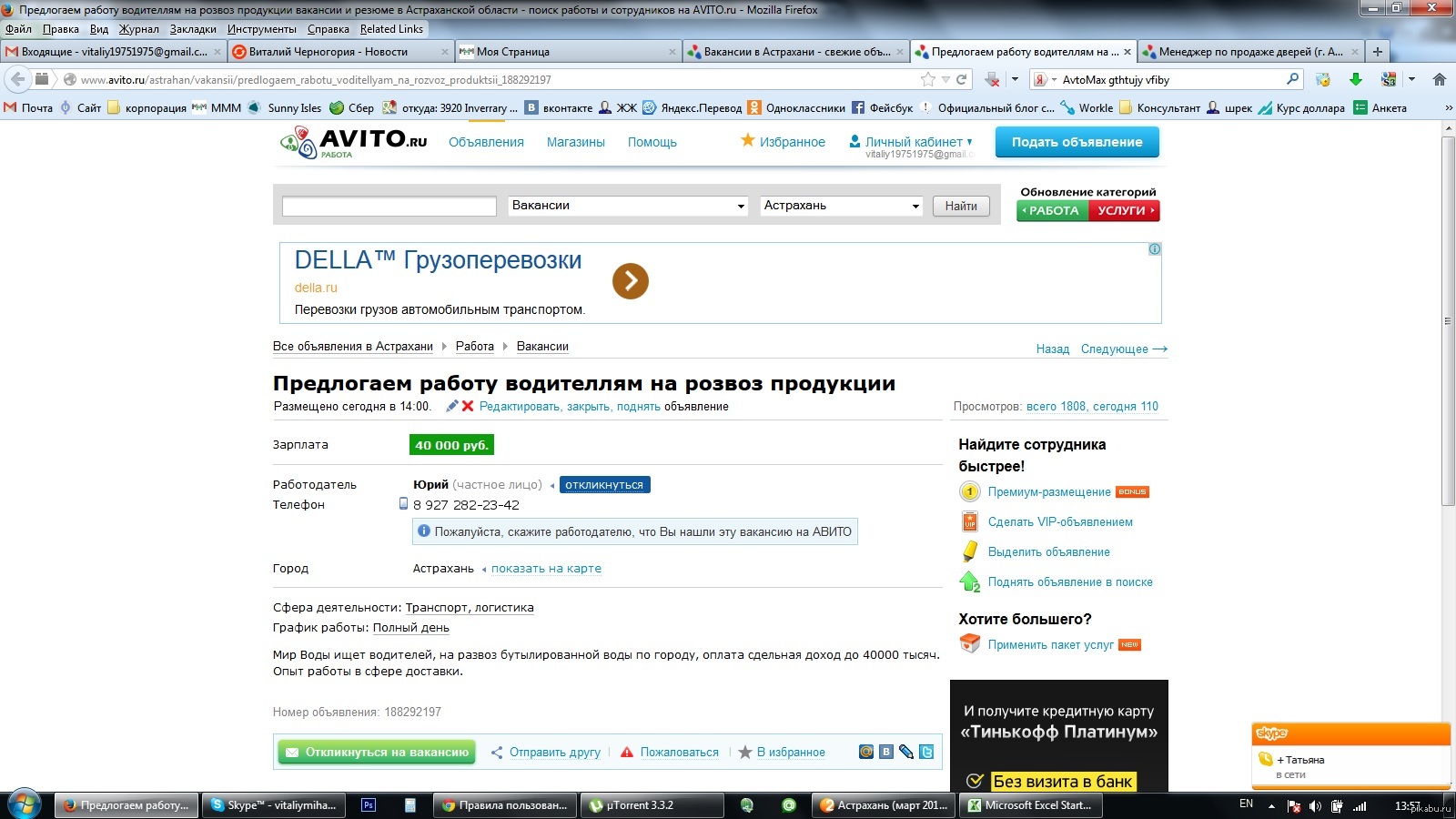Open the Инструменты menu
Image resolution: width=1456 pixels, height=819 pixels.
tap(262, 29)
